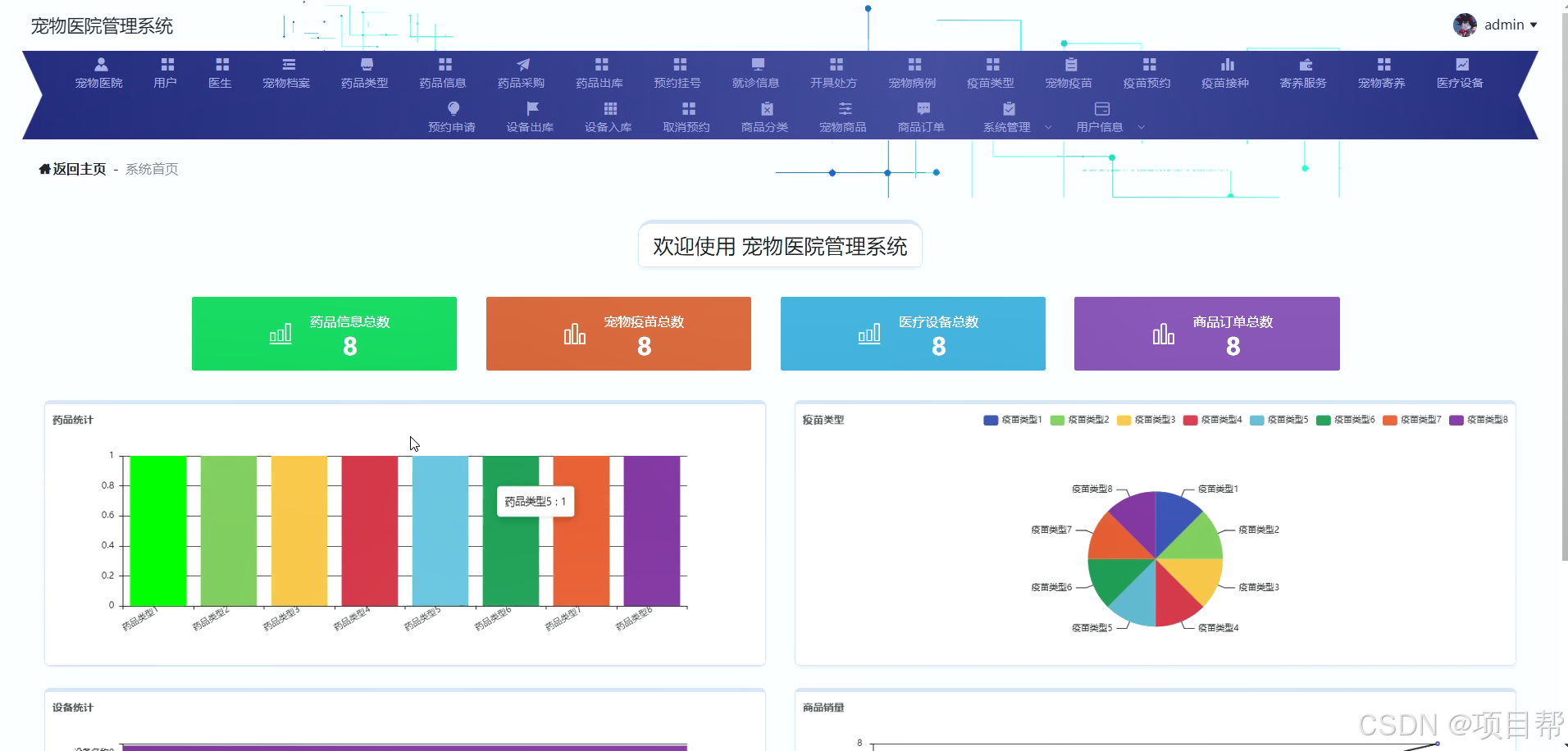Toggle 疫苗类型1 legend item

1013,420
